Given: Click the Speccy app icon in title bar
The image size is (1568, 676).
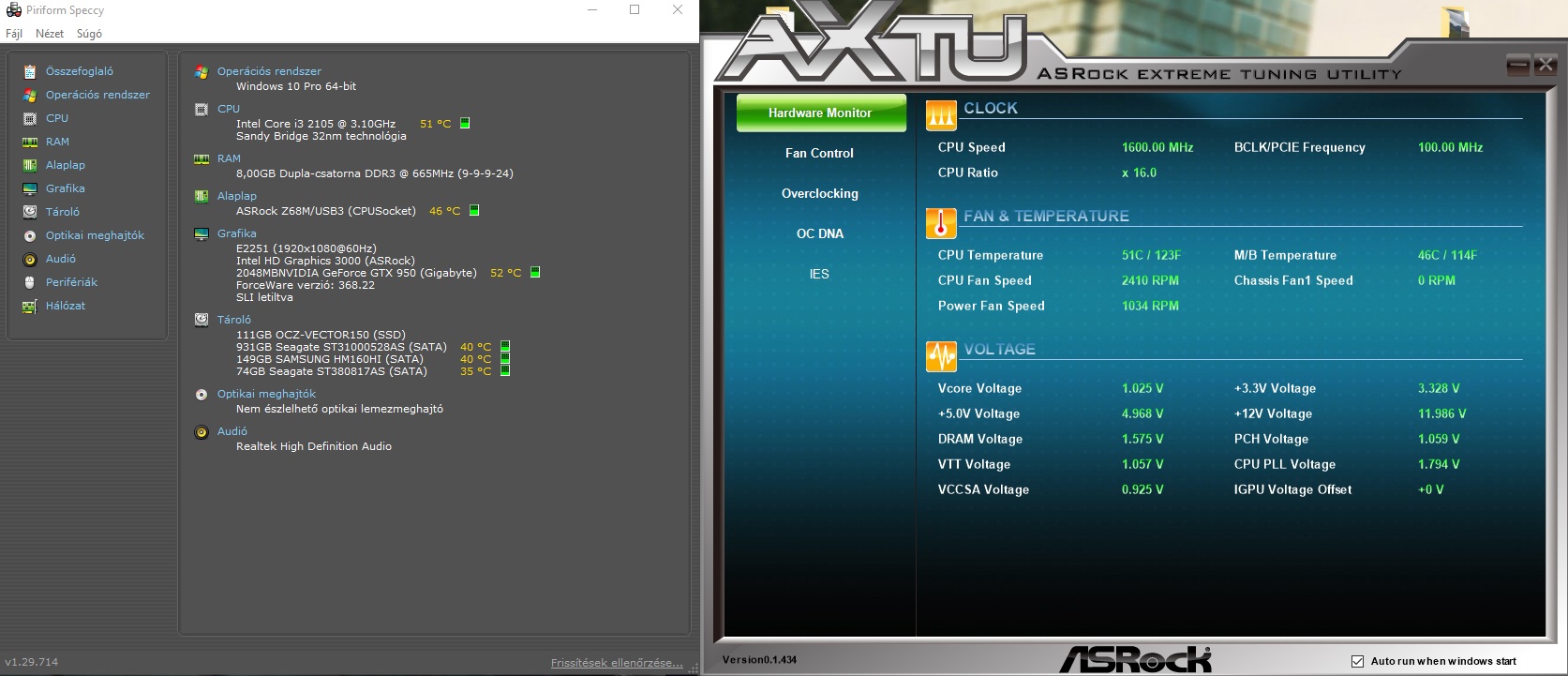Looking at the screenshot, I should click(13, 10).
